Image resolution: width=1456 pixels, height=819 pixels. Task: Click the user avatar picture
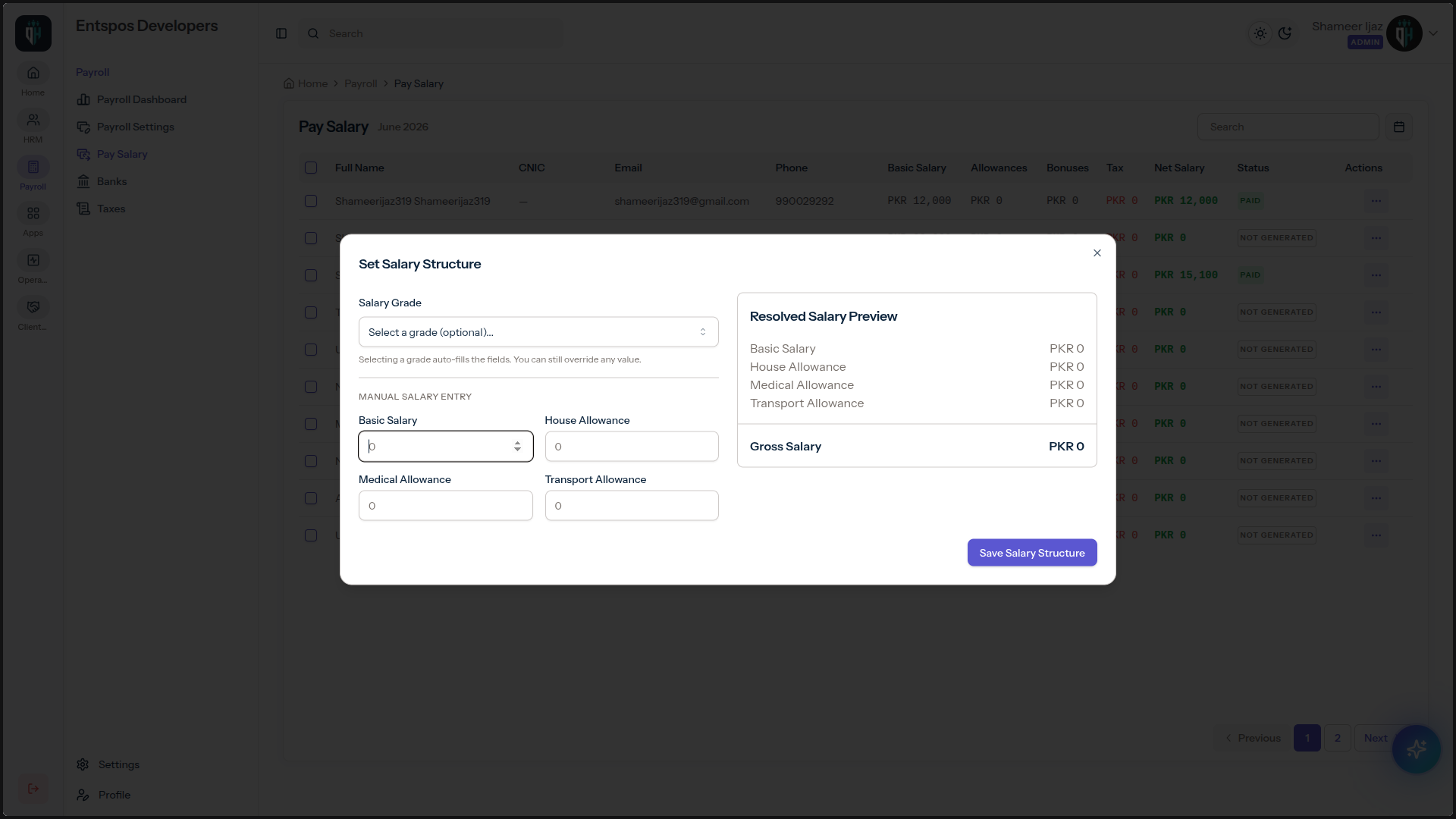1404,33
